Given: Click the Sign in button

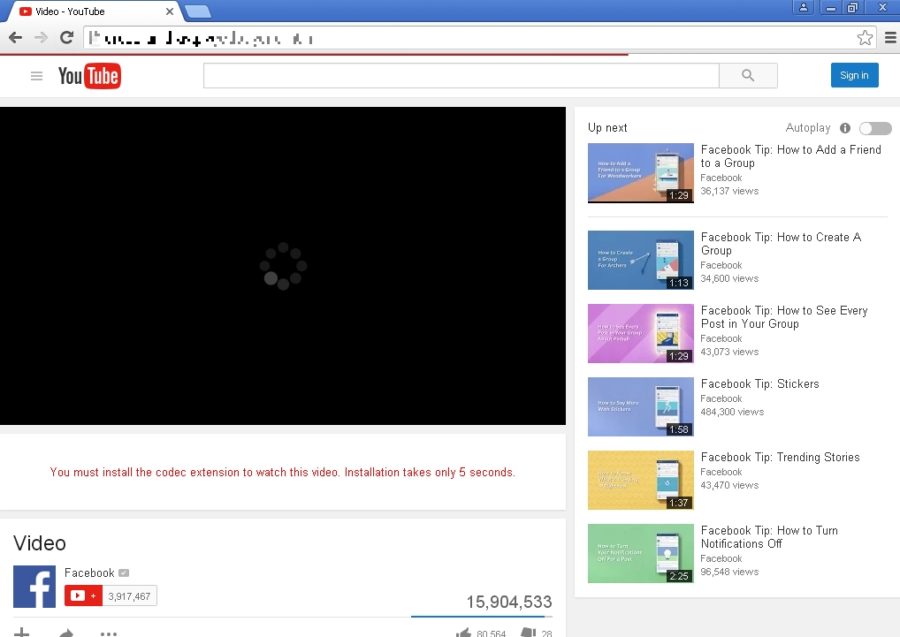Looking at the screenshot, I should pyautogui.click(x=854, y=75).
